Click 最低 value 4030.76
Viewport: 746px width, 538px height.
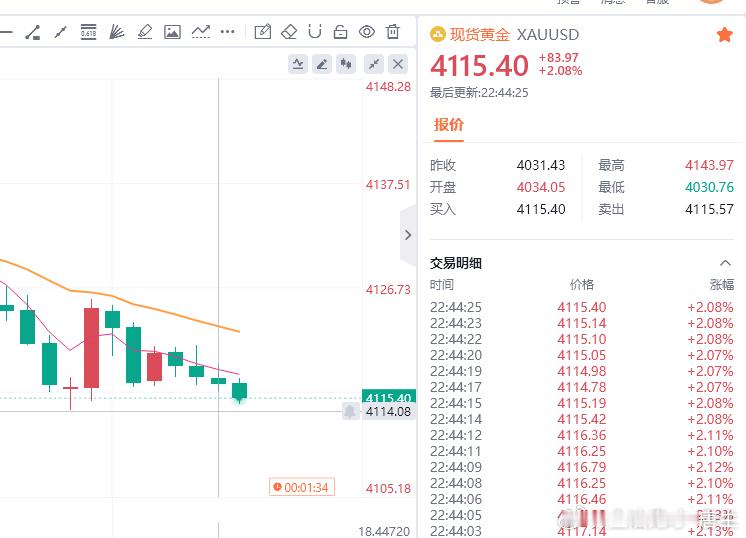pyautogui.click(x=709, y=187)
